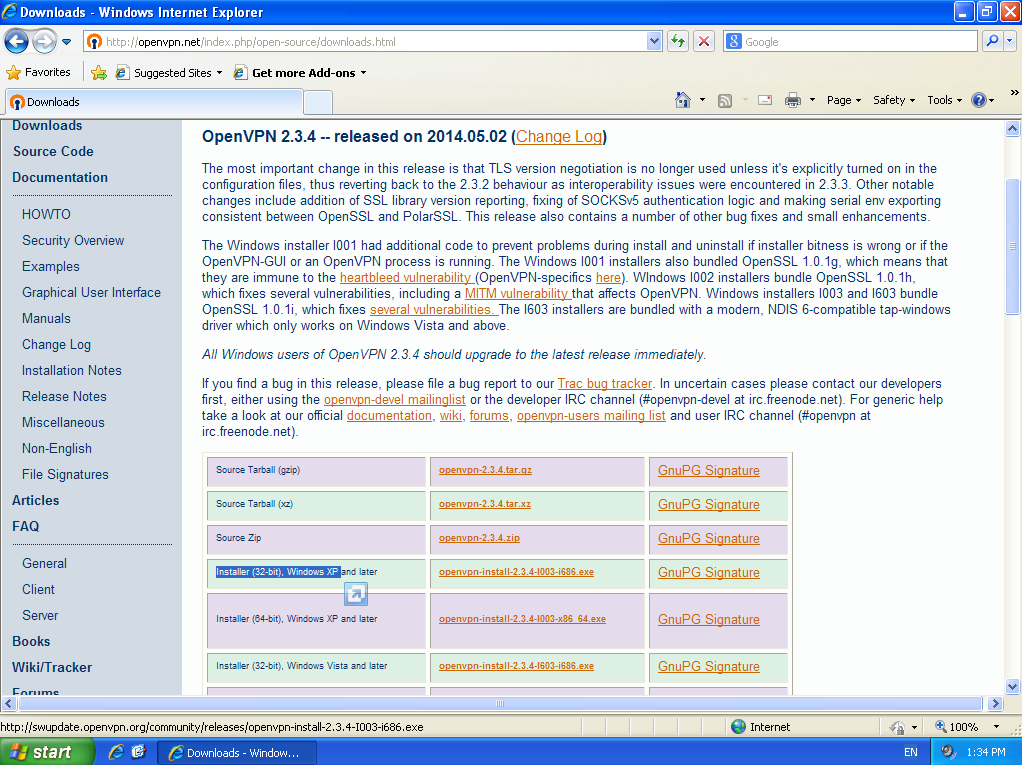
Task: Click vertical scrollbar down arrow
Action: click(1012, 686)
